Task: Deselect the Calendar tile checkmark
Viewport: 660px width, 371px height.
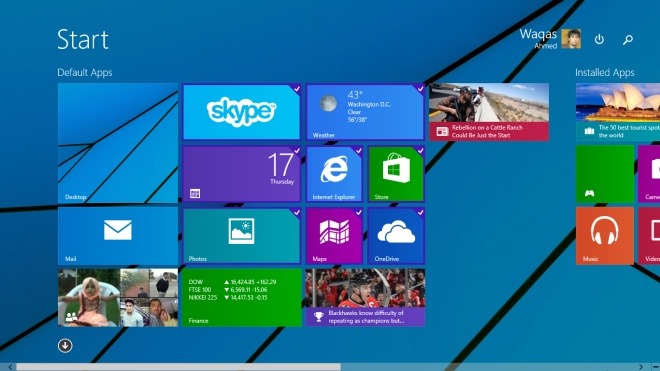Action: [x=296, y=151]
